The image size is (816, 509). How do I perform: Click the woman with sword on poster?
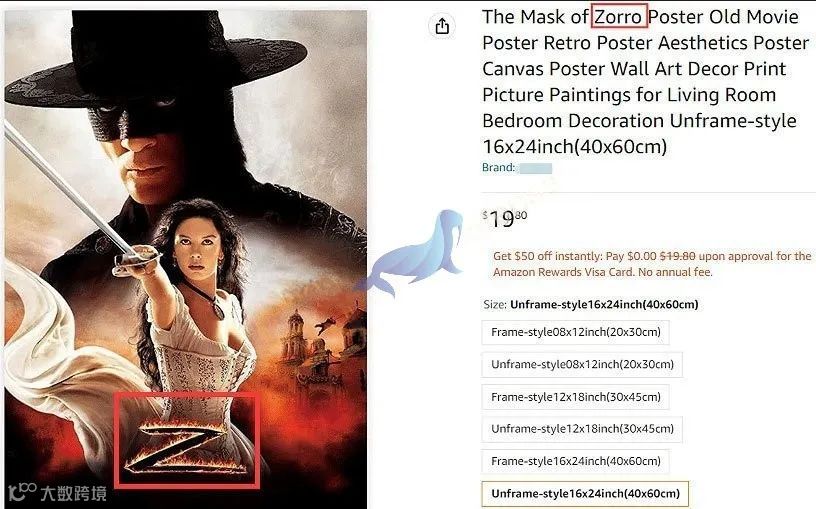pos(195,312)
